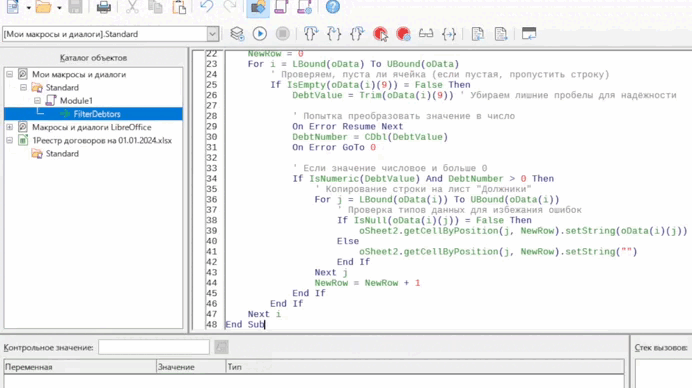The height and width of the screenshot is (388, 692).
Task: Collapse the 'Мои макросы и диалоги' node
Action: click(x=10, y=75)
